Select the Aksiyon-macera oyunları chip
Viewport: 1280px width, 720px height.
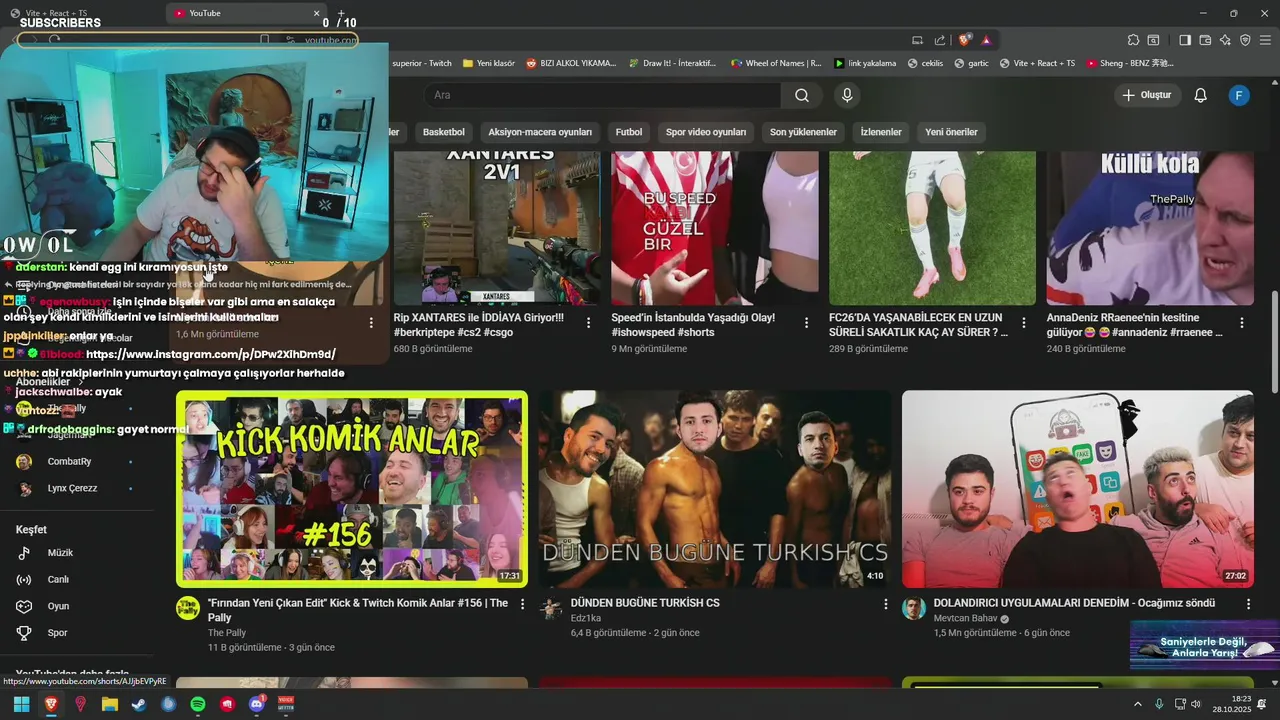pos(540,132)
